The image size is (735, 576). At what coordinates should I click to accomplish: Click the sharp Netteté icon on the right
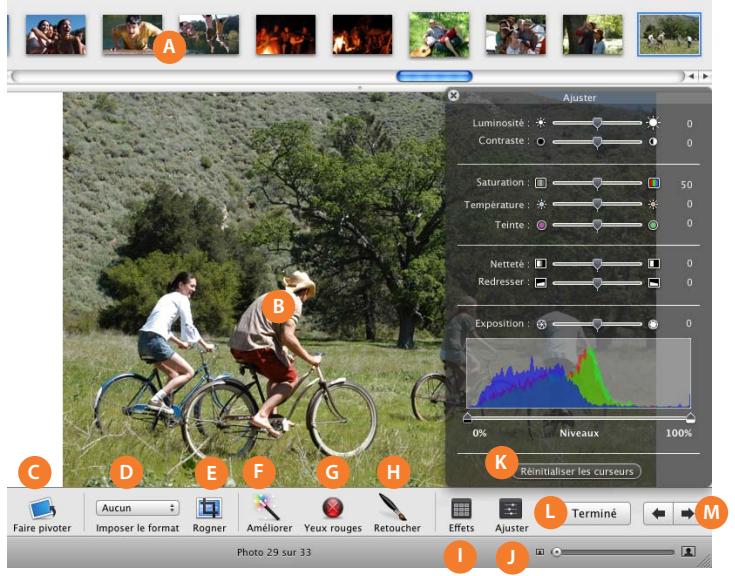pos(654,264)
